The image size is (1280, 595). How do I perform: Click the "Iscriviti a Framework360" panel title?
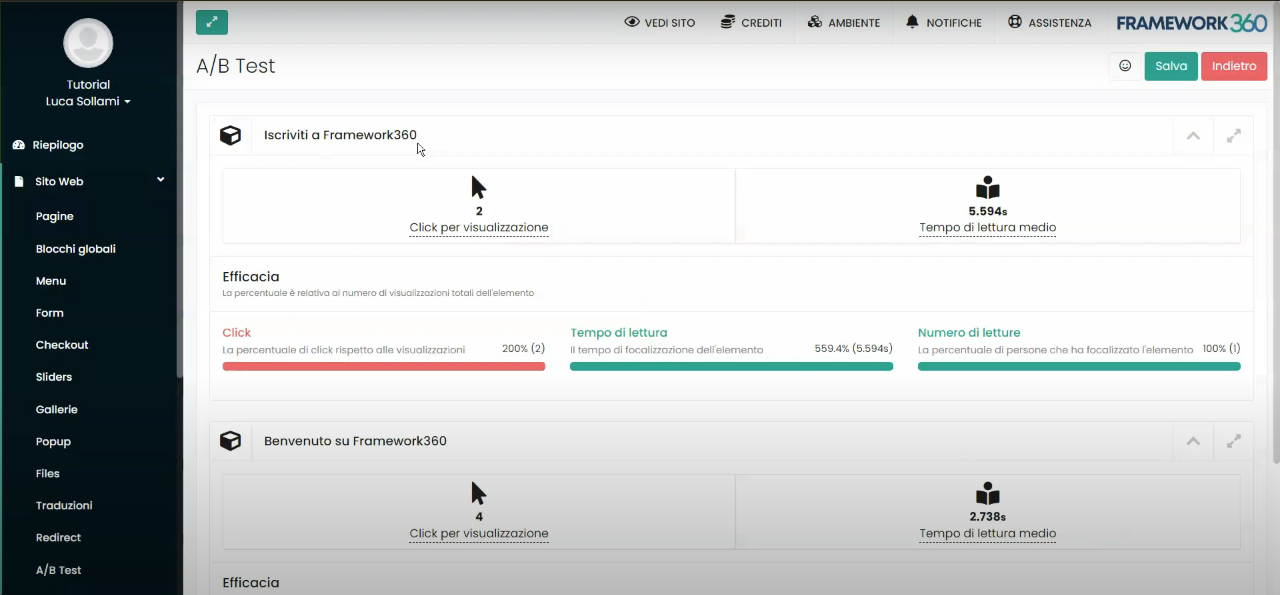(340, 135)
